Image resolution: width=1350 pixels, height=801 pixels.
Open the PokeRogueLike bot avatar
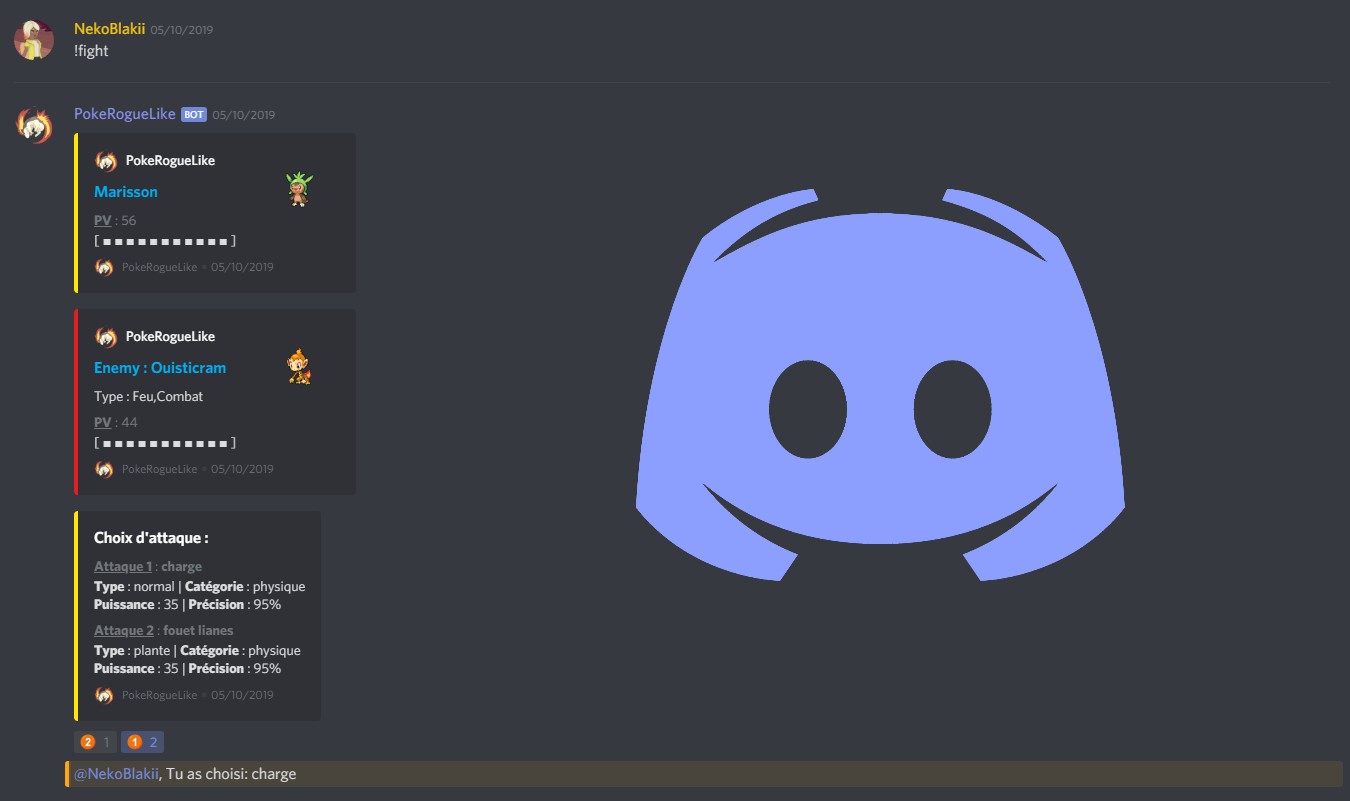[x=33, y=125]
